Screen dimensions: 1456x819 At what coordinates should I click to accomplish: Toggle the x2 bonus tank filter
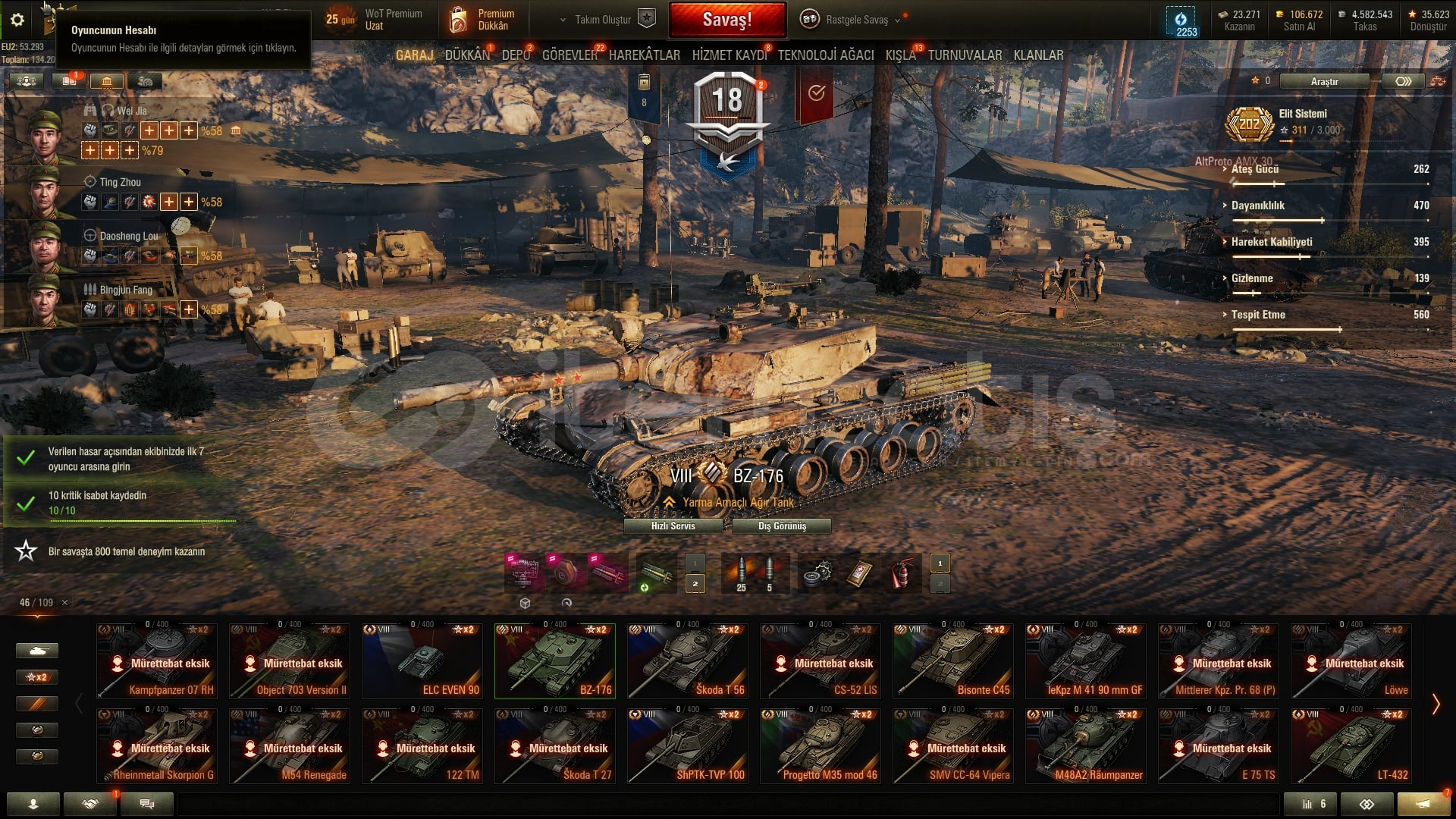click(36, 677)
